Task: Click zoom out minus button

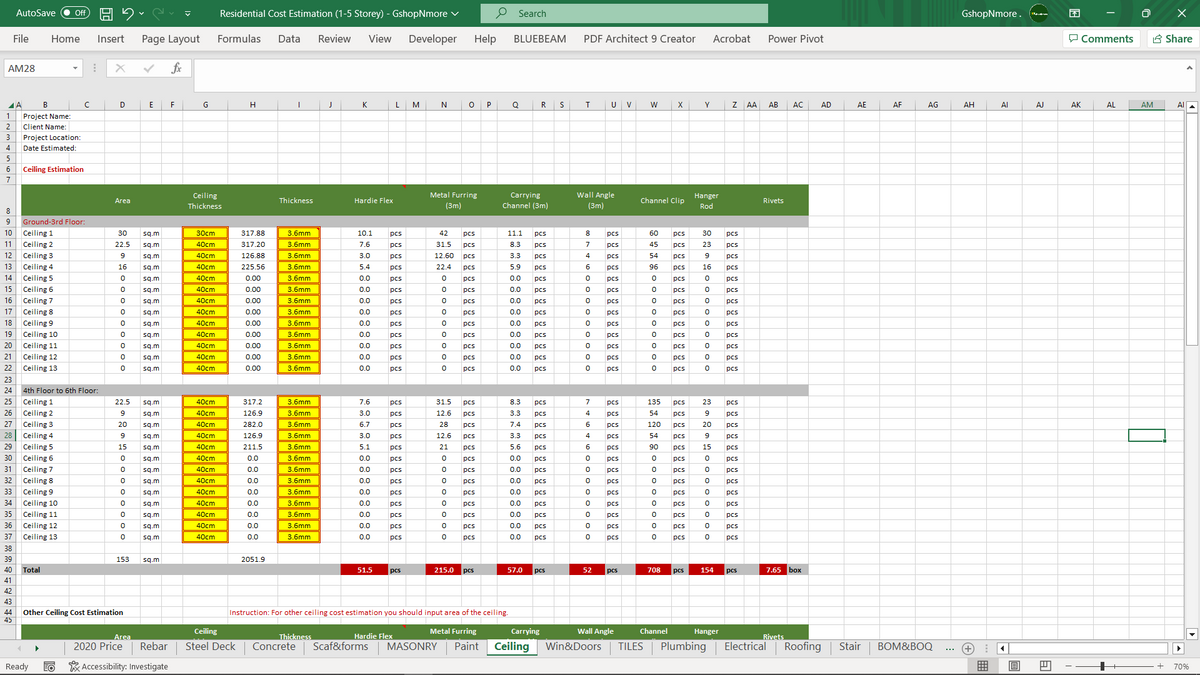Action: tap(1068, 666)
